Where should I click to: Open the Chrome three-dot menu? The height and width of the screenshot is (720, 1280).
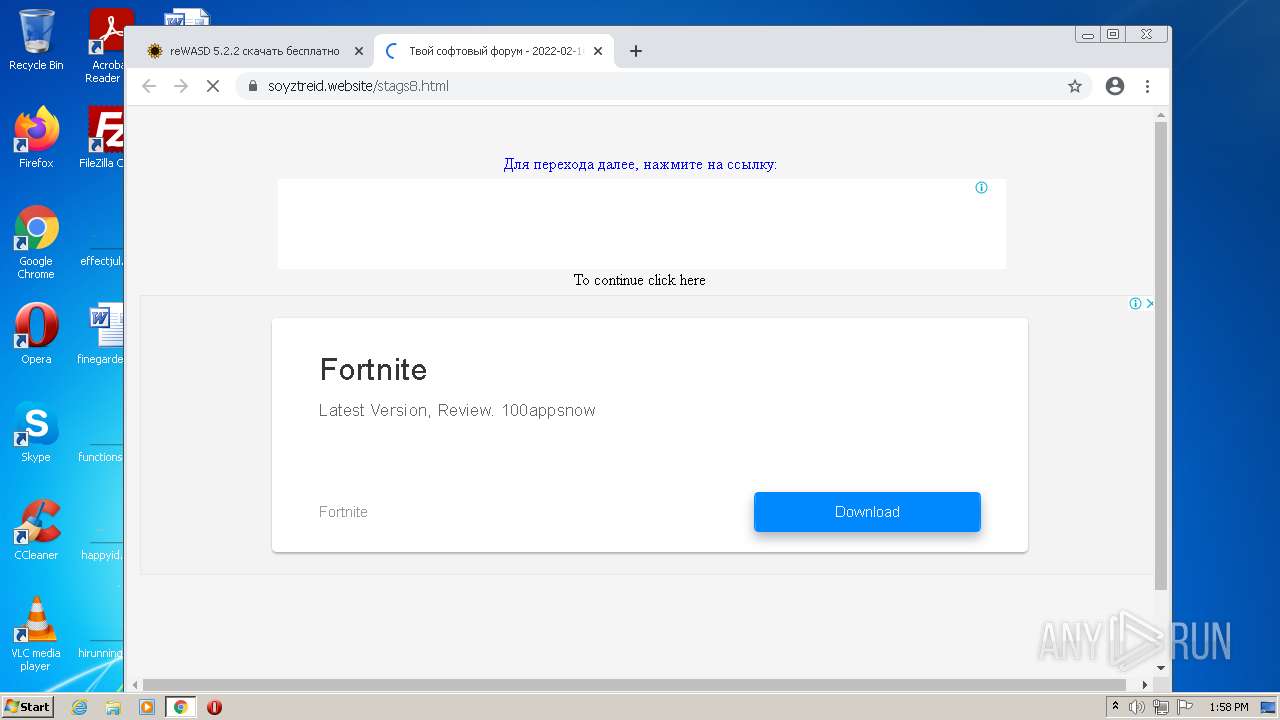[x=1148, y=86]
